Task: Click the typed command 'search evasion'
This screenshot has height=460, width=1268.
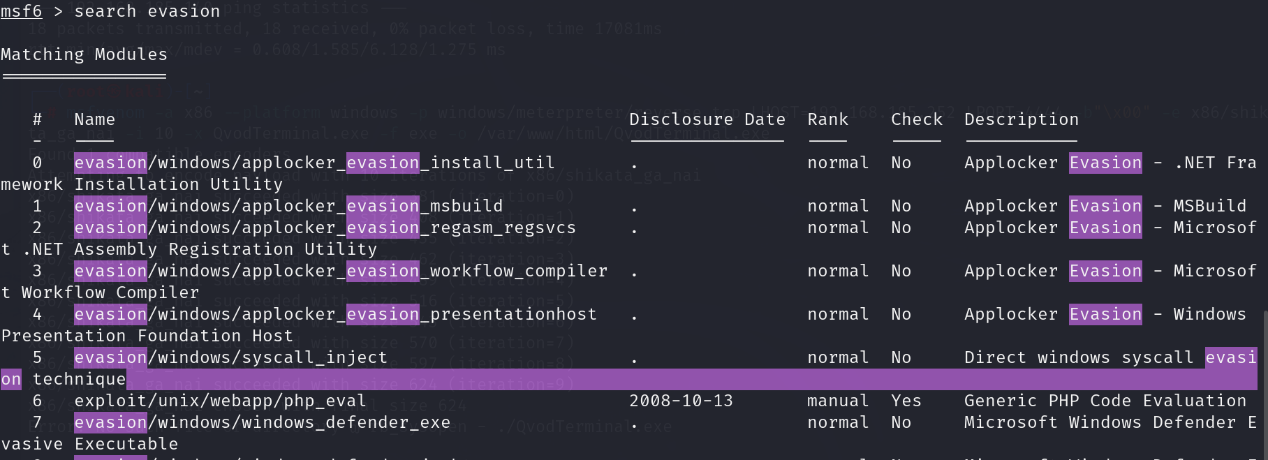Action: point(147,11)
